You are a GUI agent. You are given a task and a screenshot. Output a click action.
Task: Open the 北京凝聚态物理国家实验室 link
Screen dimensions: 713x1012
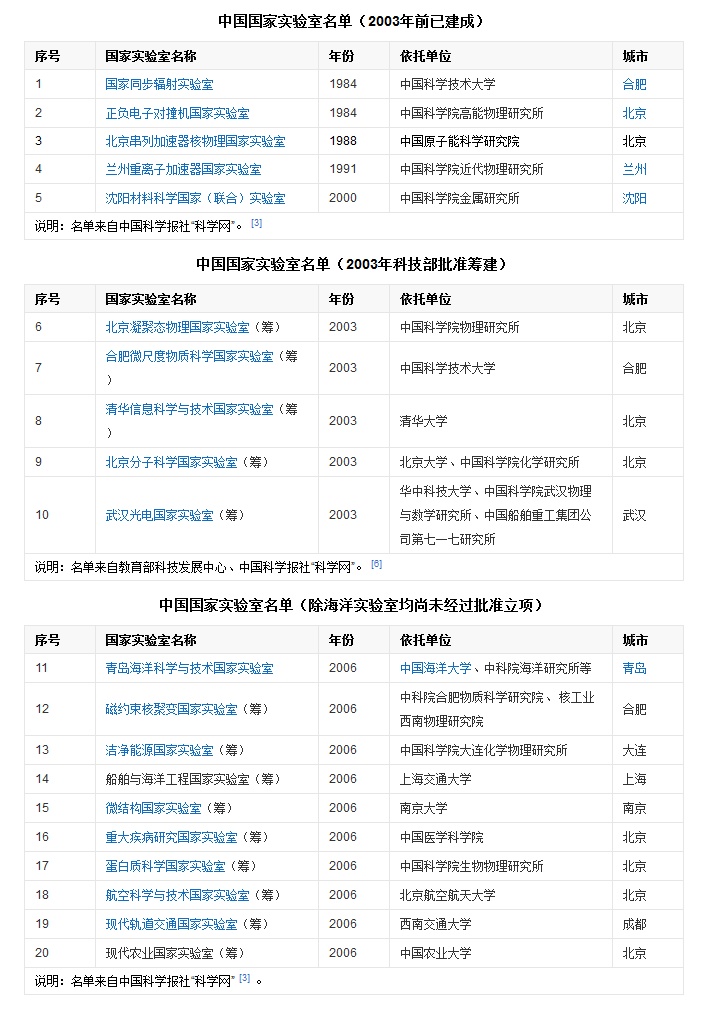click(177, 327)
